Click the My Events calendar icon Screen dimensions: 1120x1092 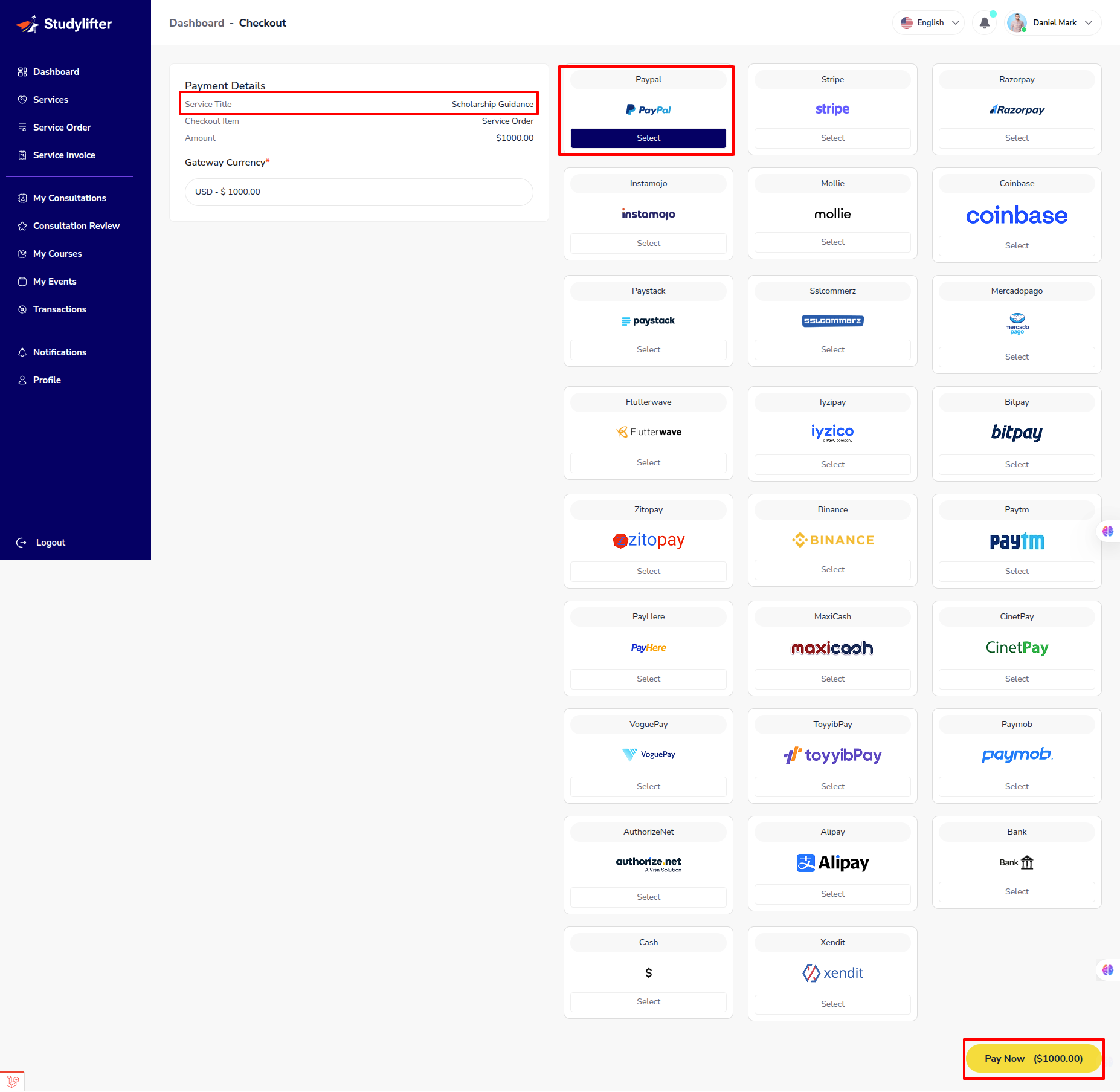(x=22, y=282)
